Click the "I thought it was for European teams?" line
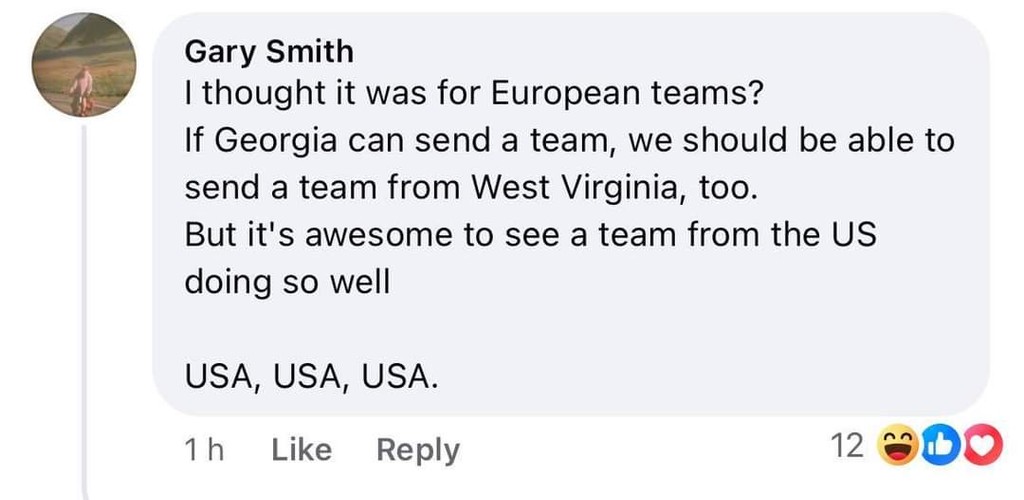Viewport: 1024px width, 500px height. coord(473,95)
